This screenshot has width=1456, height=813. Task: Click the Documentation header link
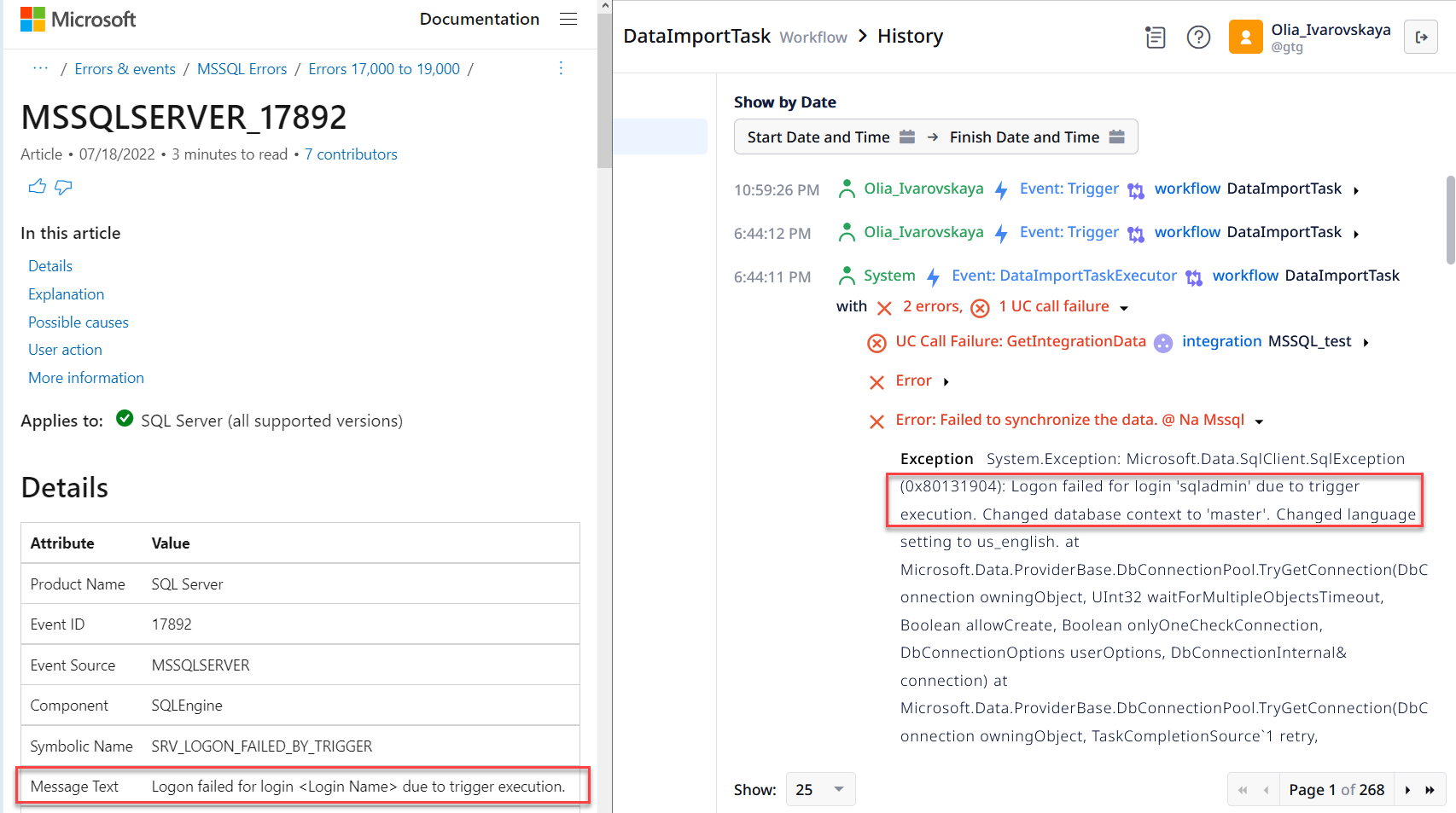tap(479, 19)
